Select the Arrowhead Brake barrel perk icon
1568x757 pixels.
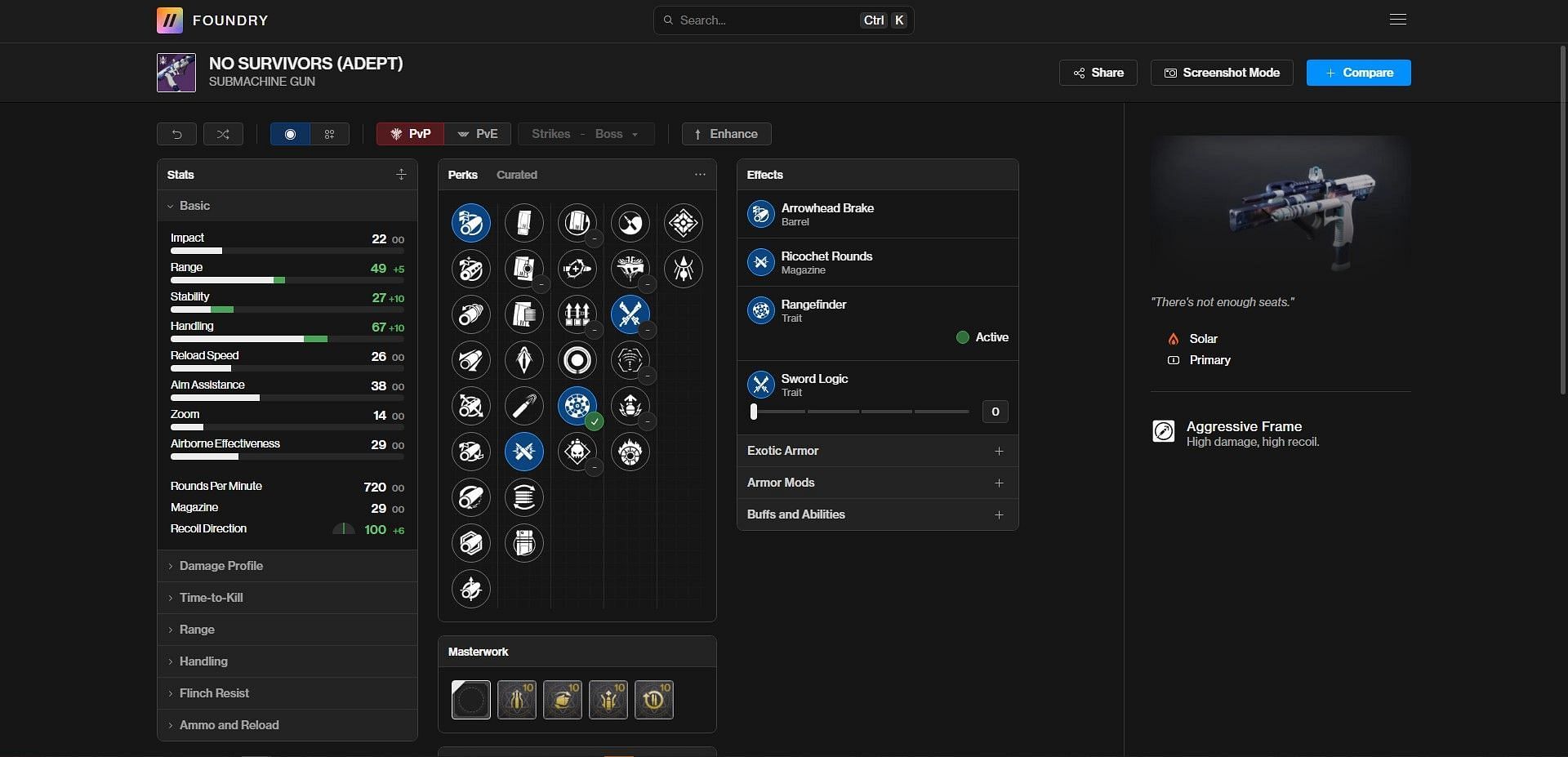pyautogui.click(x=471, y=223)
